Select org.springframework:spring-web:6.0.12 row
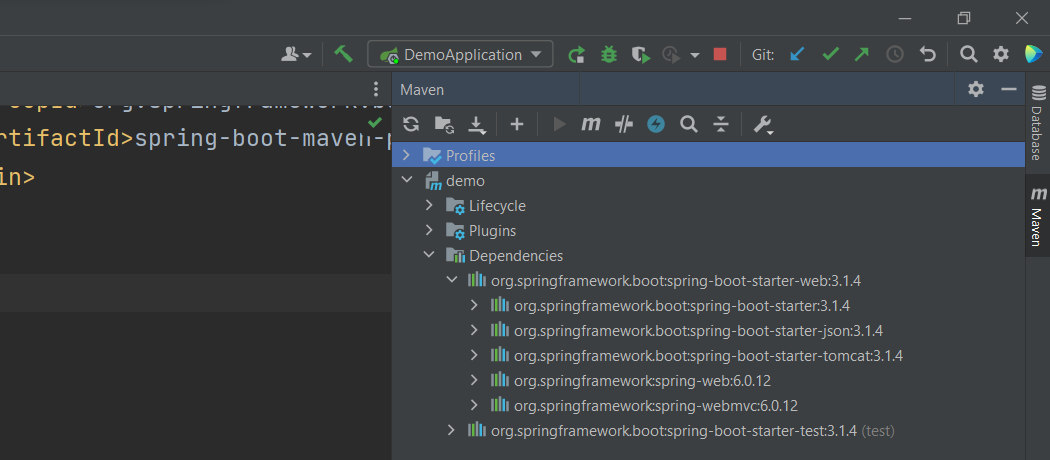The height and width of the screenshot is (460, 1050). pos(708,381)
